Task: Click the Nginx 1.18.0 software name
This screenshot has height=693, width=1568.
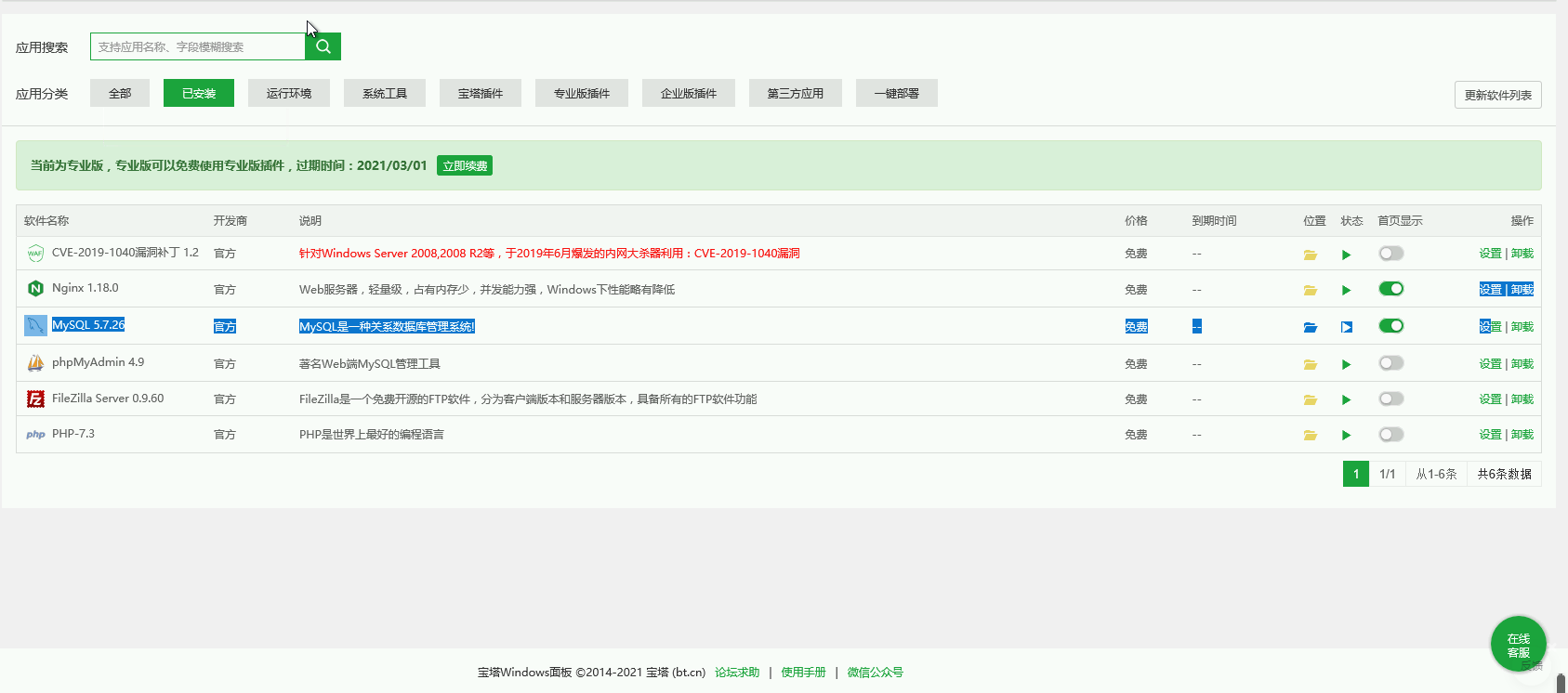Action: [86, 288]
